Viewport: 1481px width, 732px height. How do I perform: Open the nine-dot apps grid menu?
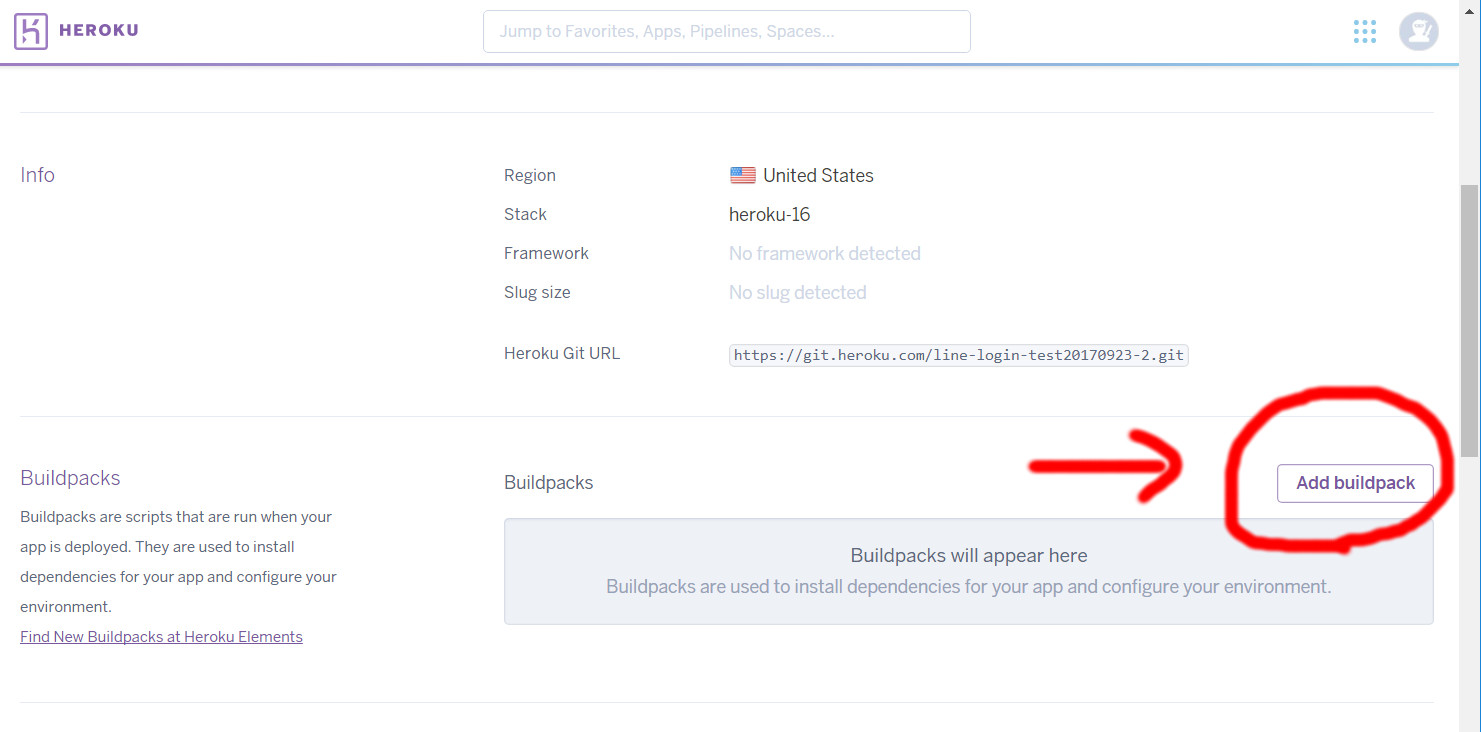point(1364,32)
